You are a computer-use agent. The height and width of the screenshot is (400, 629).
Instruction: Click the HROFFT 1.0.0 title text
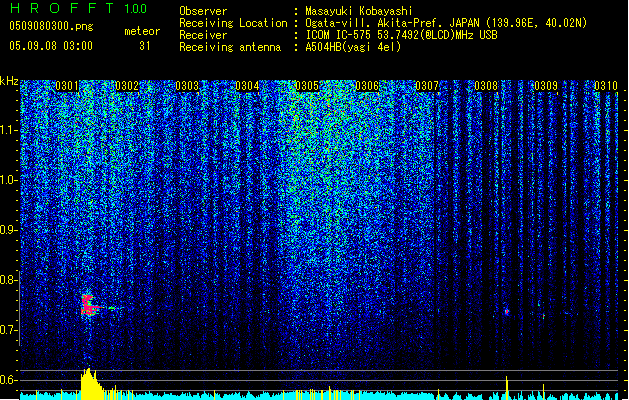click(x=79, y=8)
